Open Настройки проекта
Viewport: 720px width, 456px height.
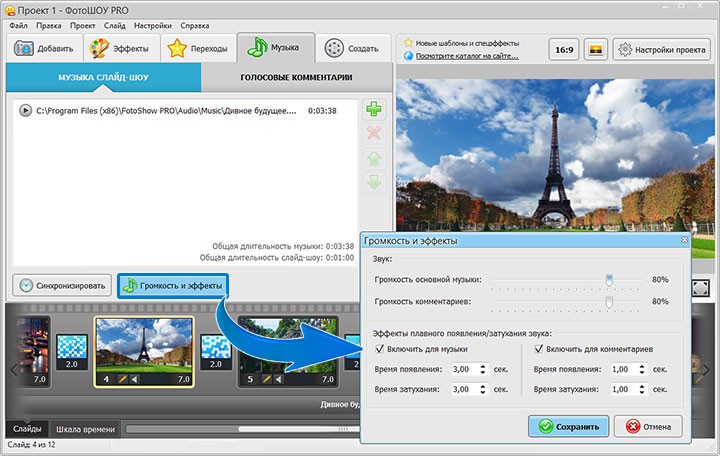coord(662,50)
